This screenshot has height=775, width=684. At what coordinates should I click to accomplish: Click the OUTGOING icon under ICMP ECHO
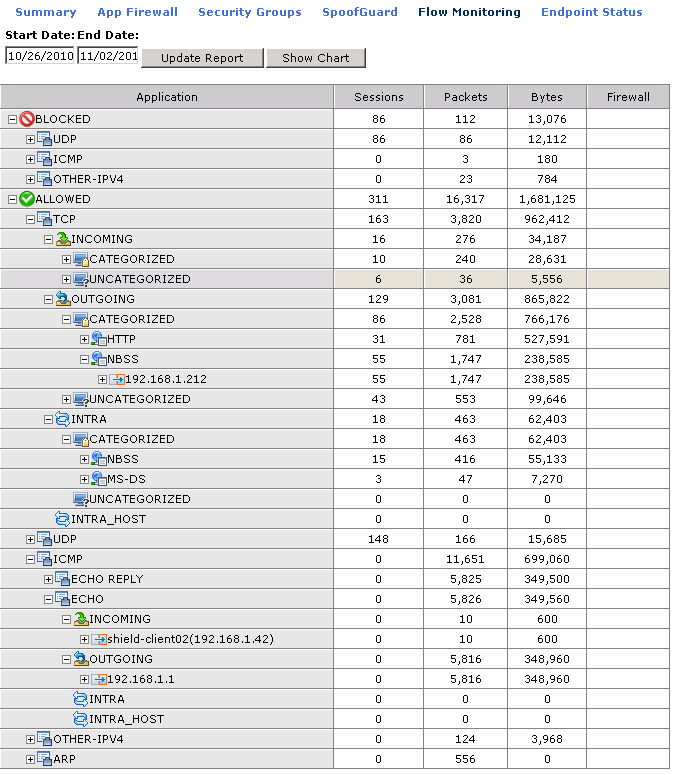point(81,659)
